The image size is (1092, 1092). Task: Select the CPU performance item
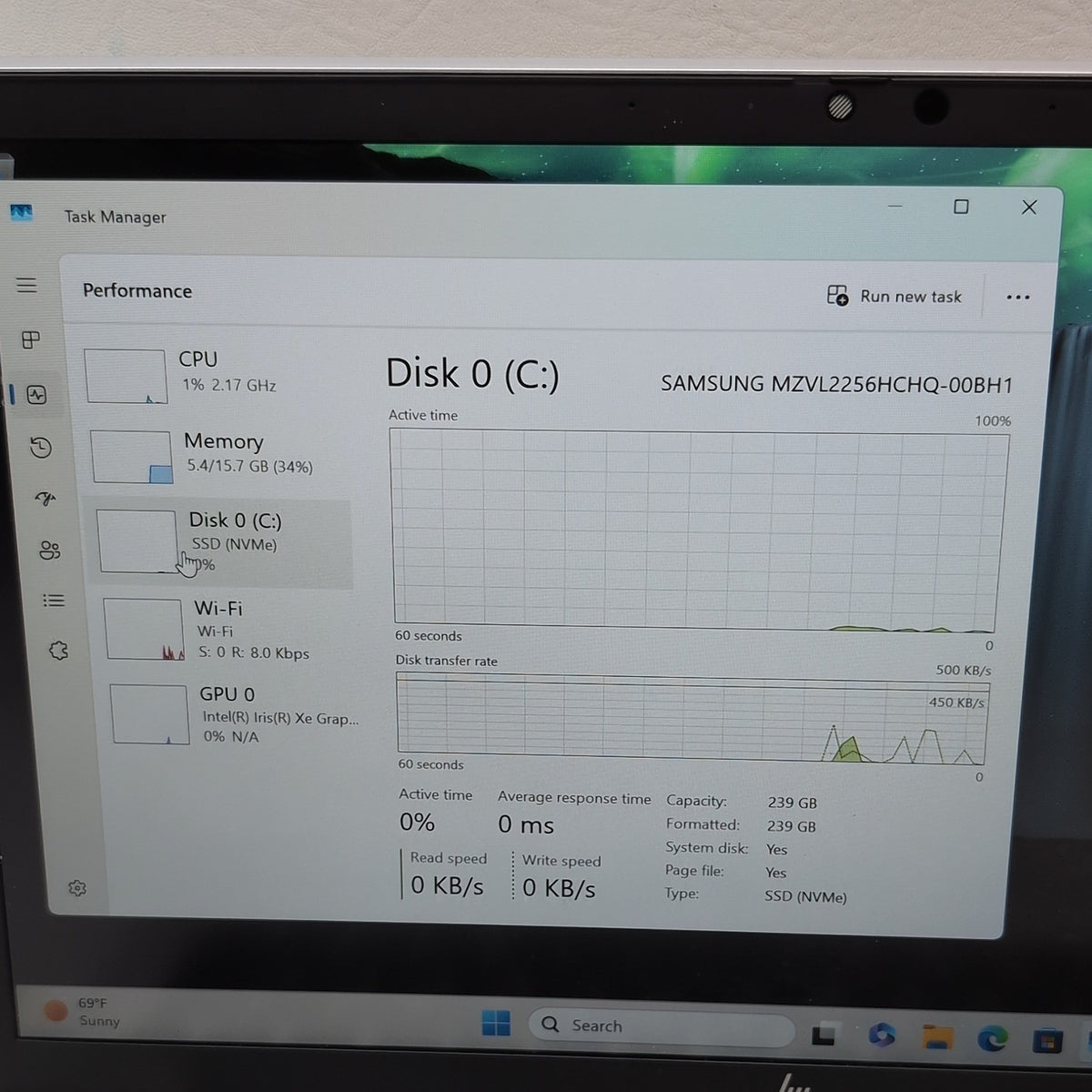(x=214, y=374)
